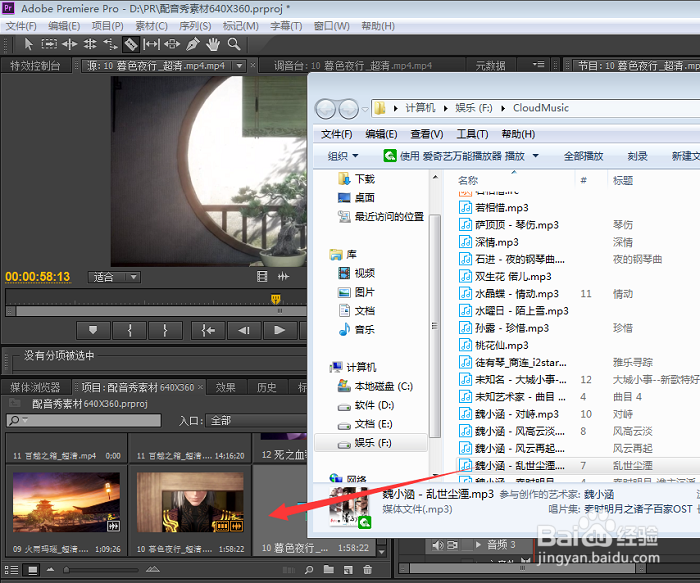Viewport: 700px width, 583px height.
Task: Select the Hand tool
Action: pyautogui.click(x=213, y=44)
